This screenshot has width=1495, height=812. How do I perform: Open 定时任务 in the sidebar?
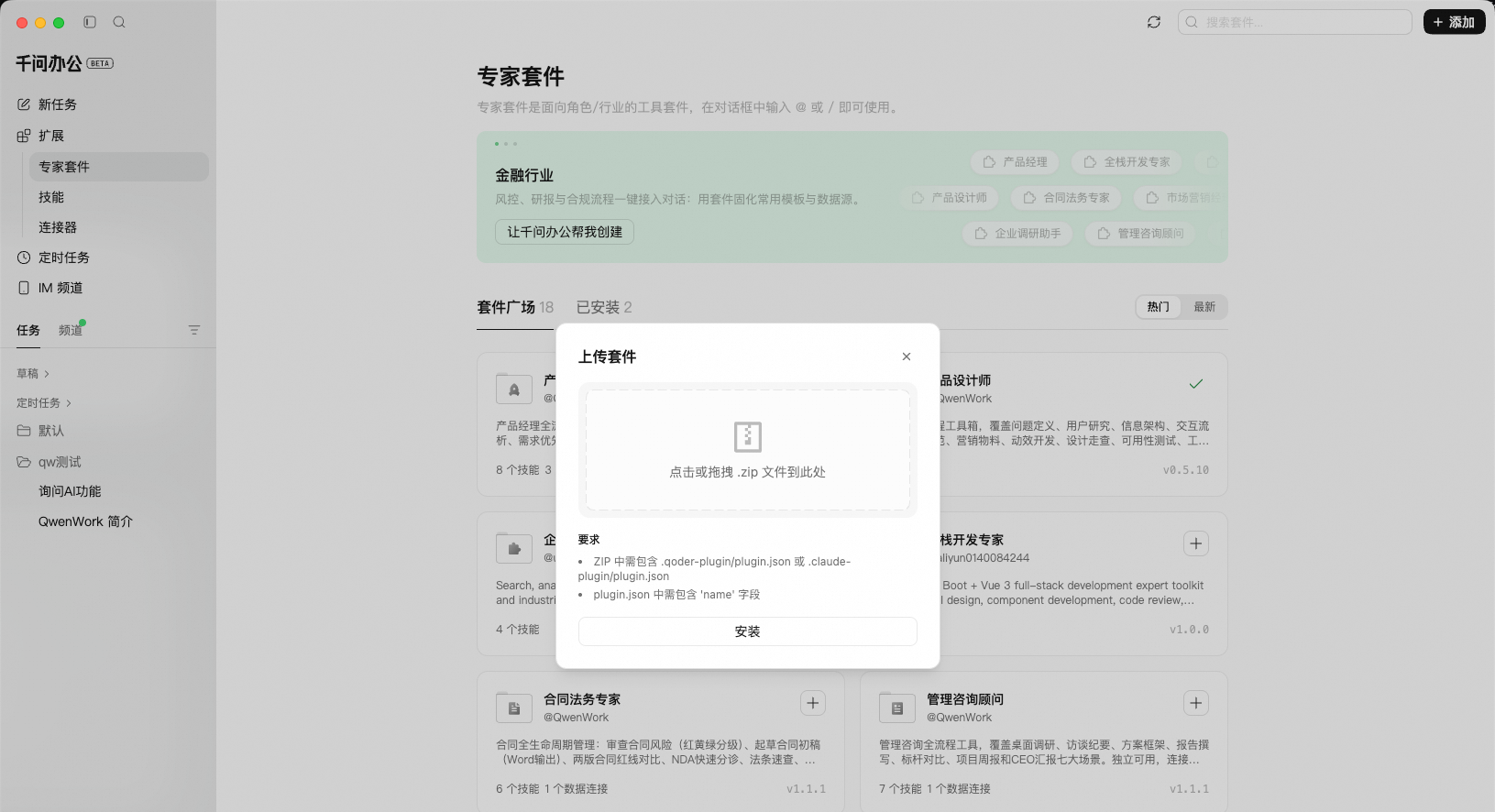pos(108,258)
